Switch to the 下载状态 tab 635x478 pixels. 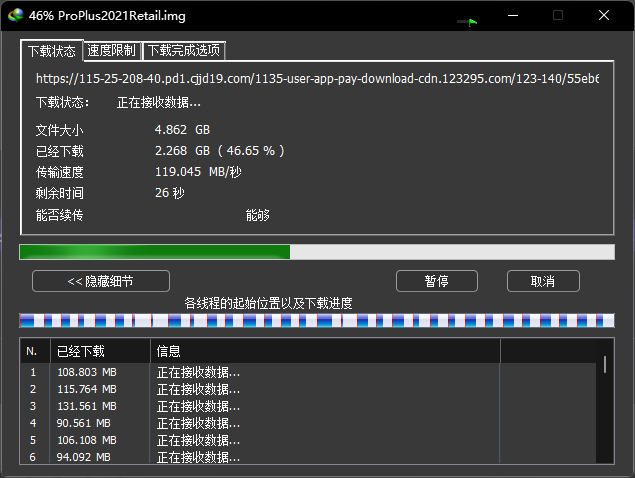pos(52,50)
